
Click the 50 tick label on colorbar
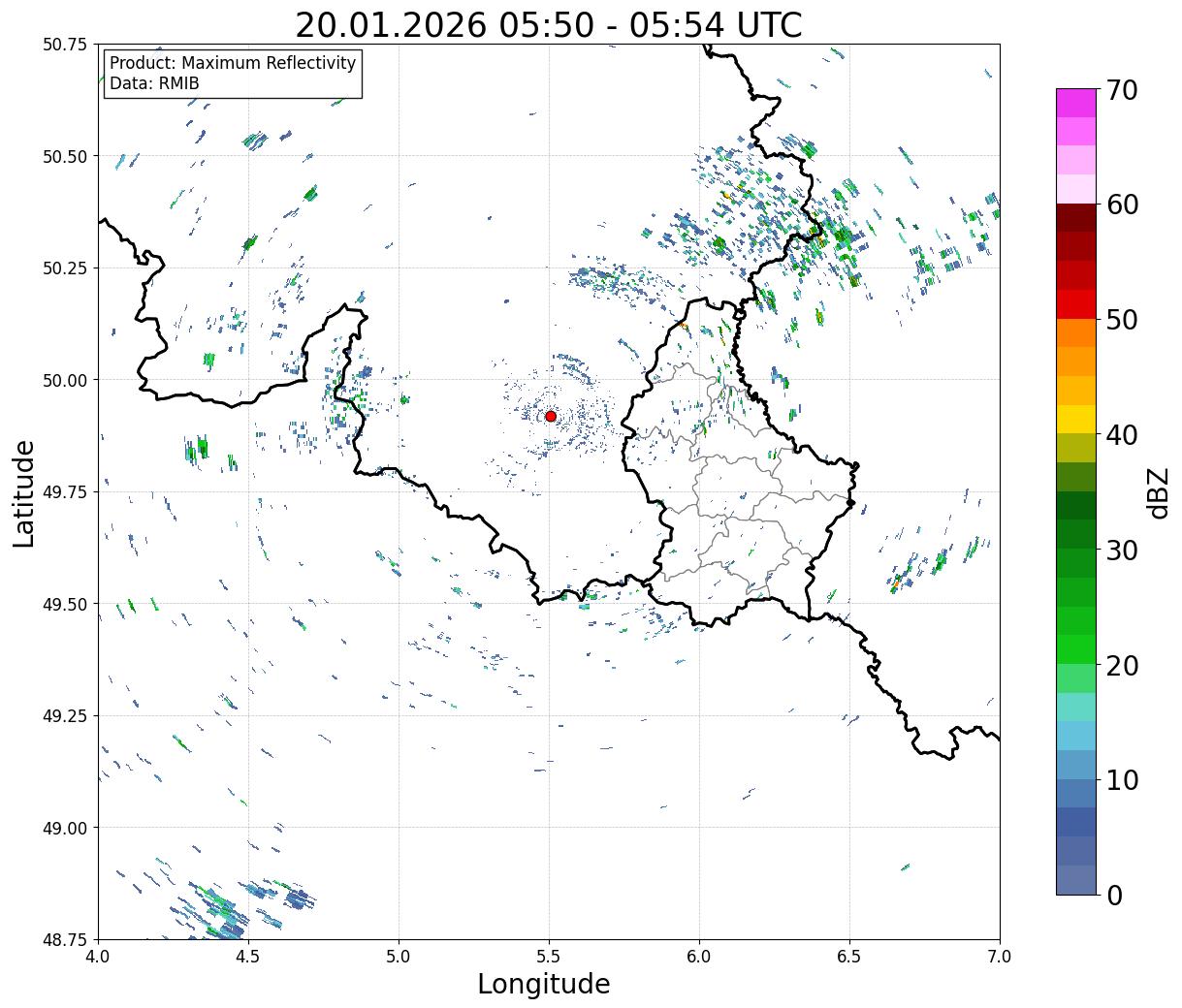click(1120, 320)
